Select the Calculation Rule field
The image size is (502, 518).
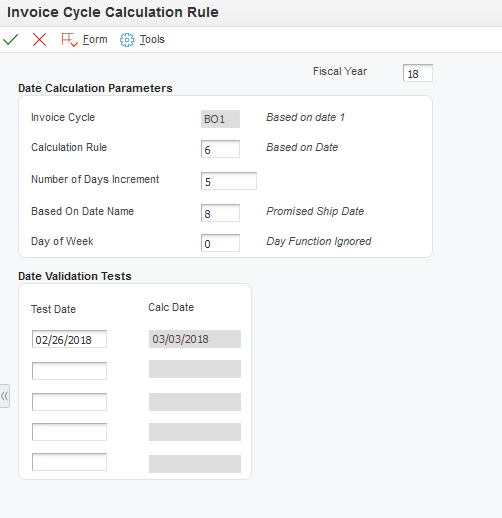pyautogui.click(x=220, y=149)
